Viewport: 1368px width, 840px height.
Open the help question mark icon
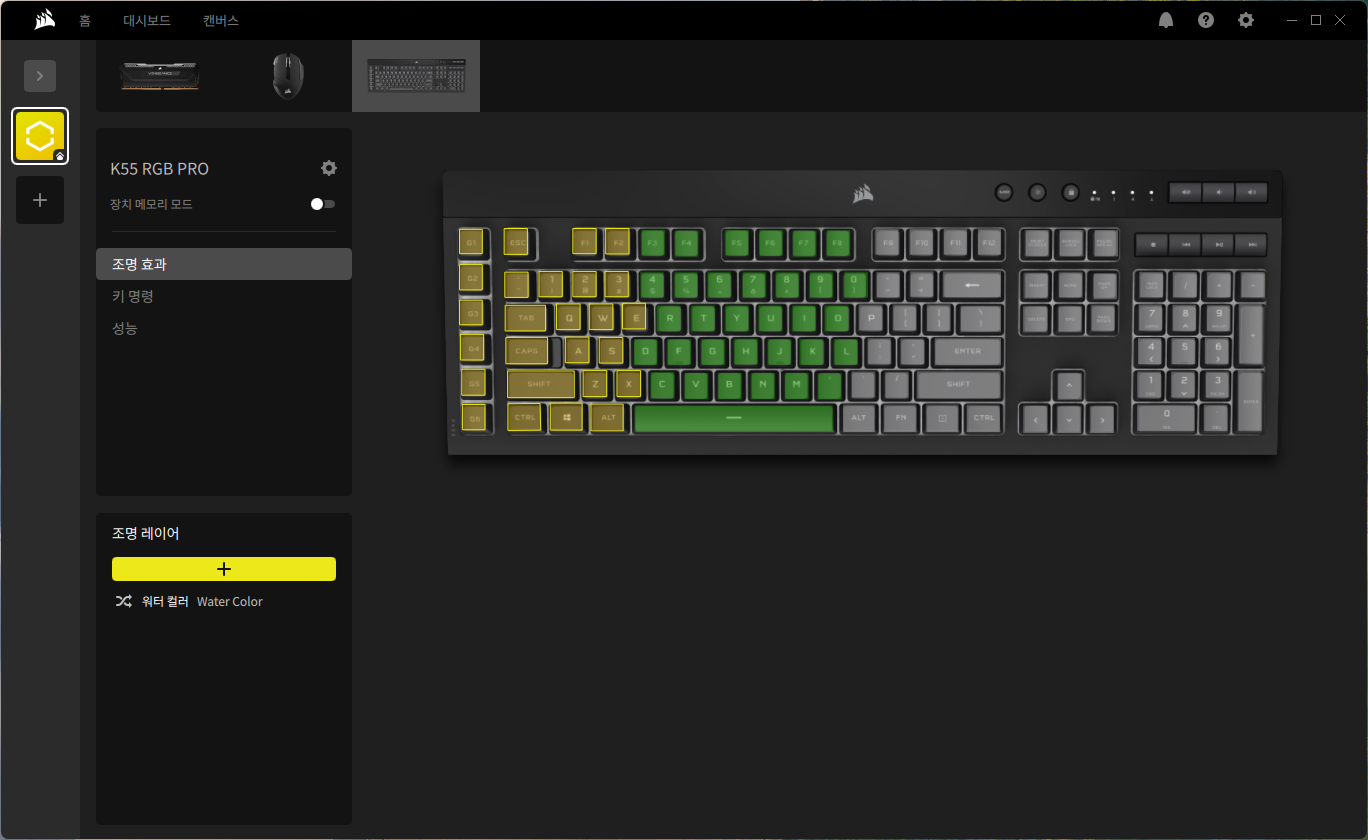1206,20
